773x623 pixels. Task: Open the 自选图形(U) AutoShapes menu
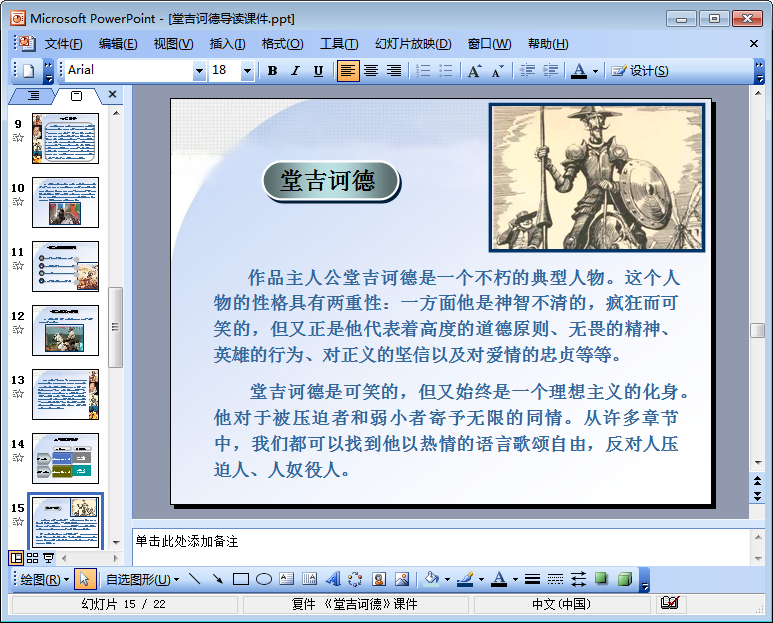click(142, 580)
